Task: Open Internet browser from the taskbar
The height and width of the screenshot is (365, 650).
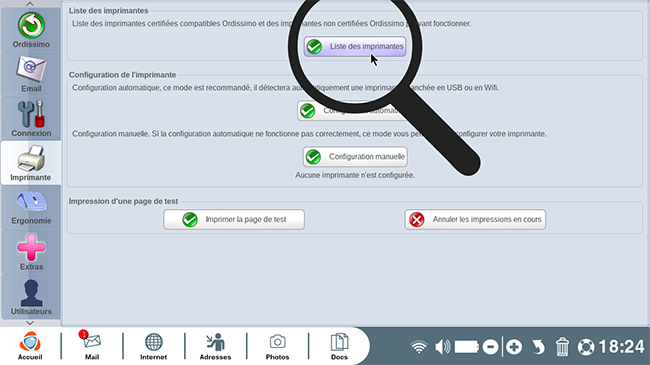Action: [153, 346]
